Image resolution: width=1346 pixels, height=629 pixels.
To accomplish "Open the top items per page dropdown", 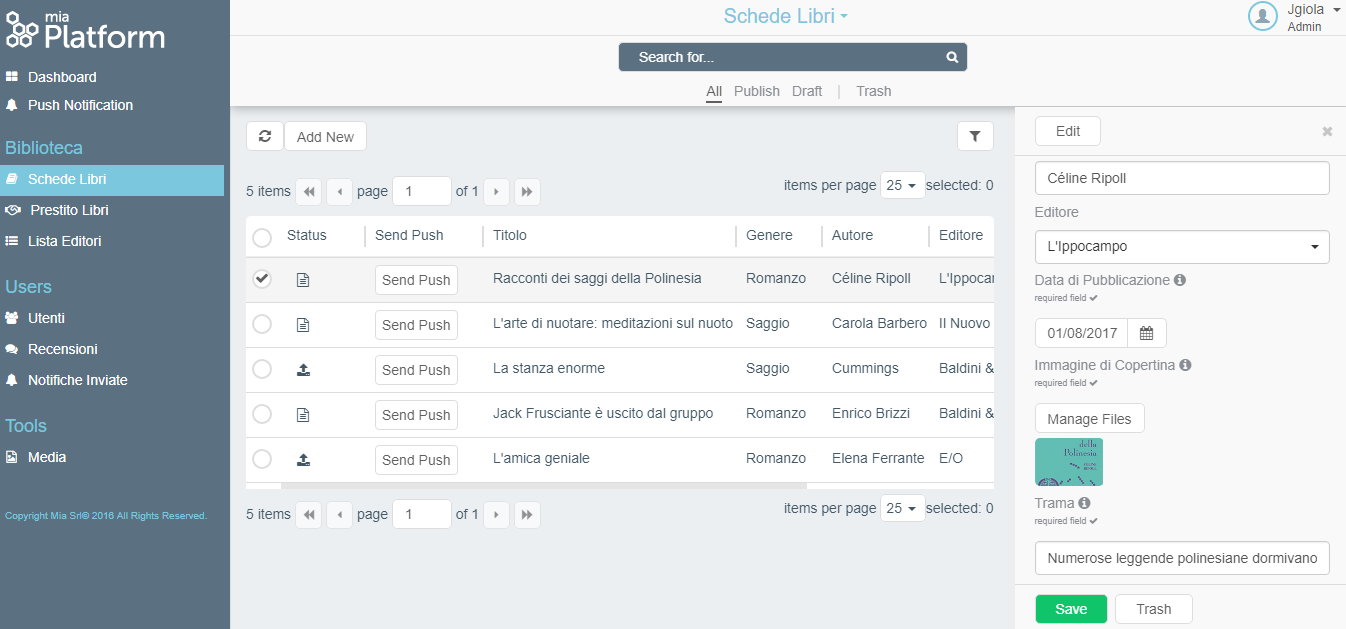I will pyautogui.click(x=902, y=185).
